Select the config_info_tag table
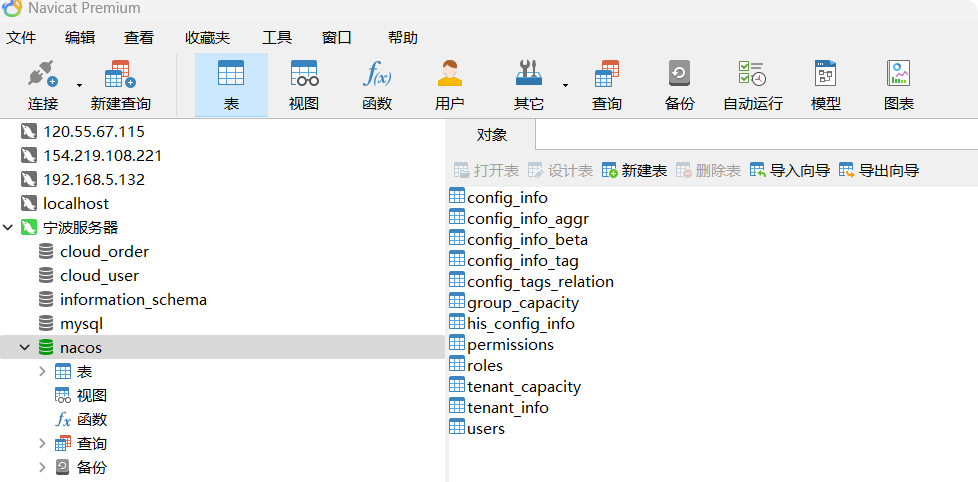This screenshot has height=482, width=978. [523, 261]
